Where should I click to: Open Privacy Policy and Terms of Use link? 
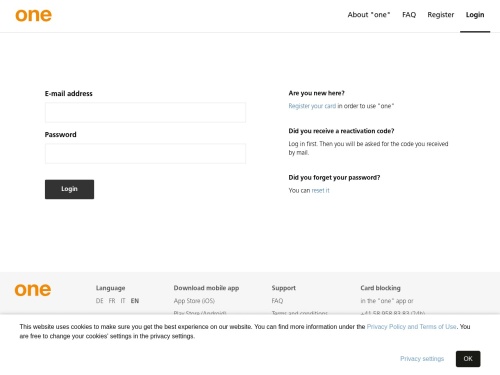tap(411, 327)
